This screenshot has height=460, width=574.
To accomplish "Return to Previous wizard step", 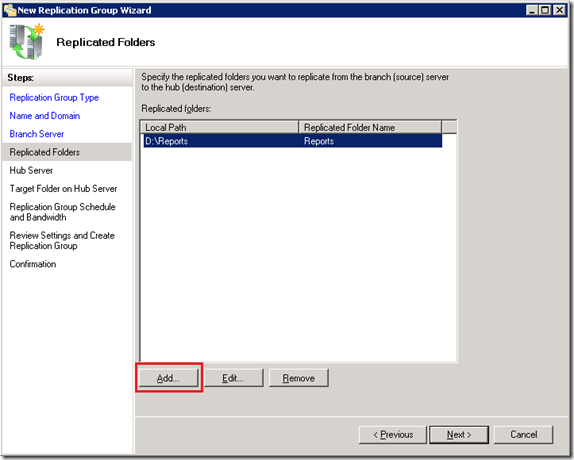I will pos(393,434).
